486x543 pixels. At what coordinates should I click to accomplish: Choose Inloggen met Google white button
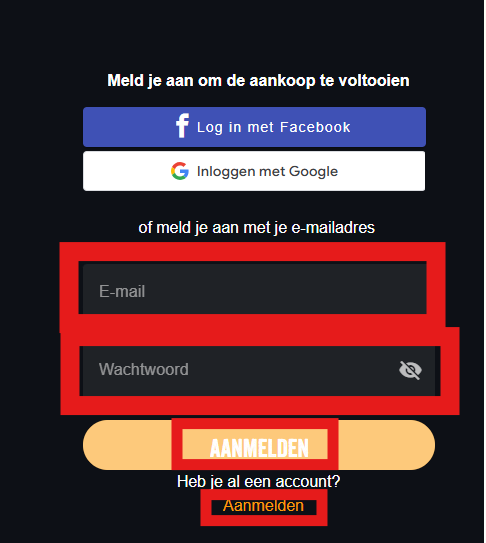pyautogui.click(x=254, y=171)
